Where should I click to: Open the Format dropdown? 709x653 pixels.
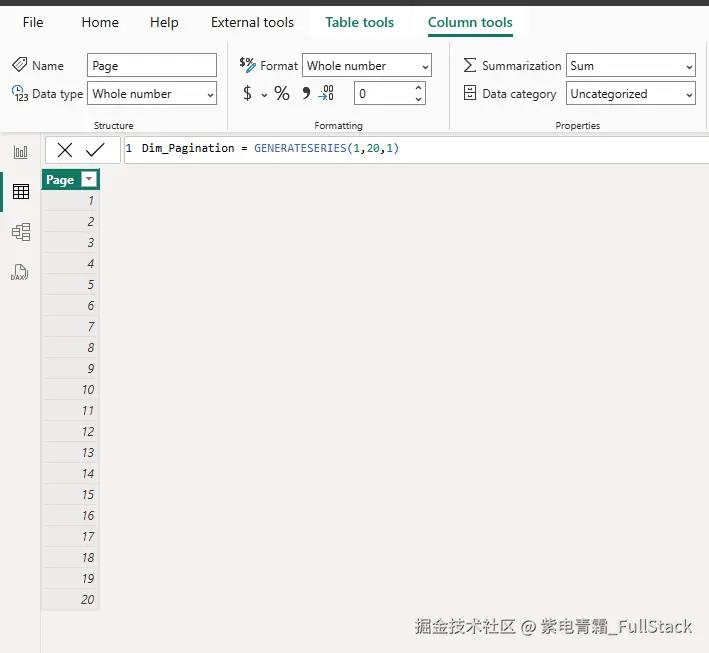pos(367,65)
